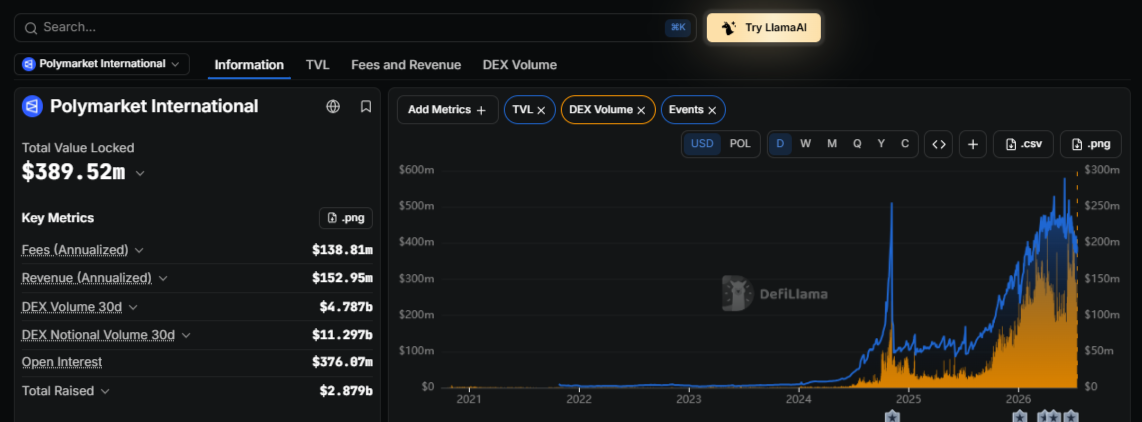Open the Add Metrics dropdown
This screenshot has height=422, width=1142.
[x=448, y=110]
